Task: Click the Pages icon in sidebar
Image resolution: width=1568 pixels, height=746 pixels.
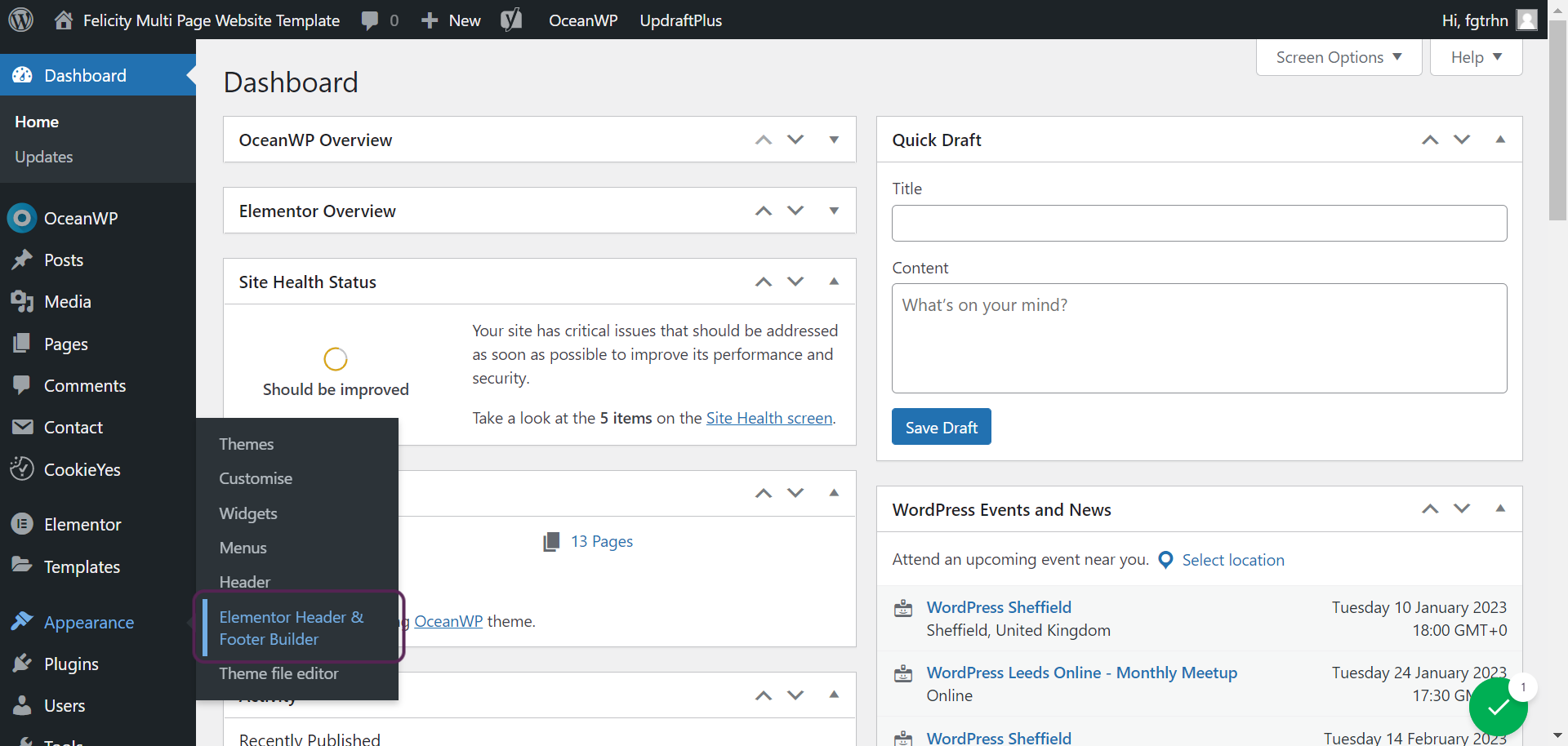Action: [22, 344]
